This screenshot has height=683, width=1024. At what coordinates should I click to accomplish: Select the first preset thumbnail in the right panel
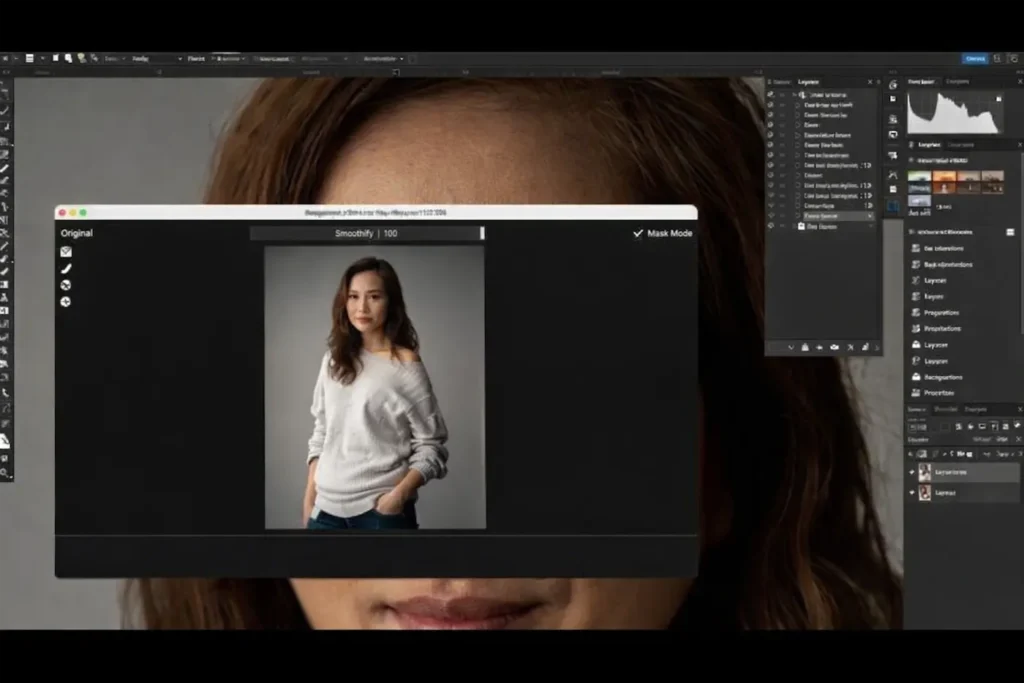[x=919, y=180]
